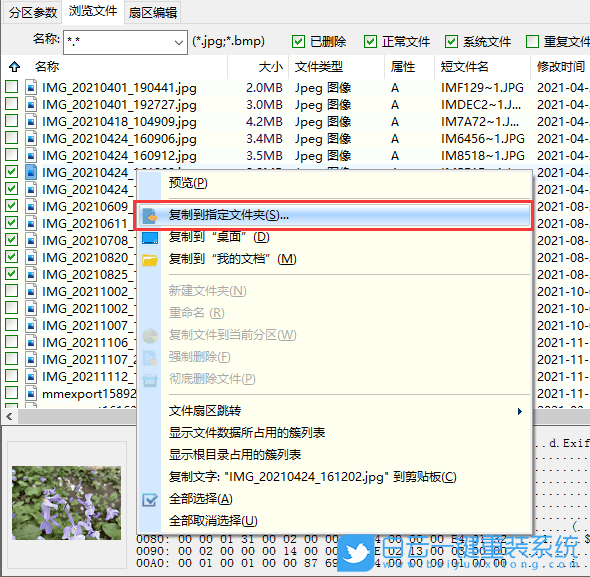
Task: Toggle the 正常文件 checkbox
Action: click(370, 41)
